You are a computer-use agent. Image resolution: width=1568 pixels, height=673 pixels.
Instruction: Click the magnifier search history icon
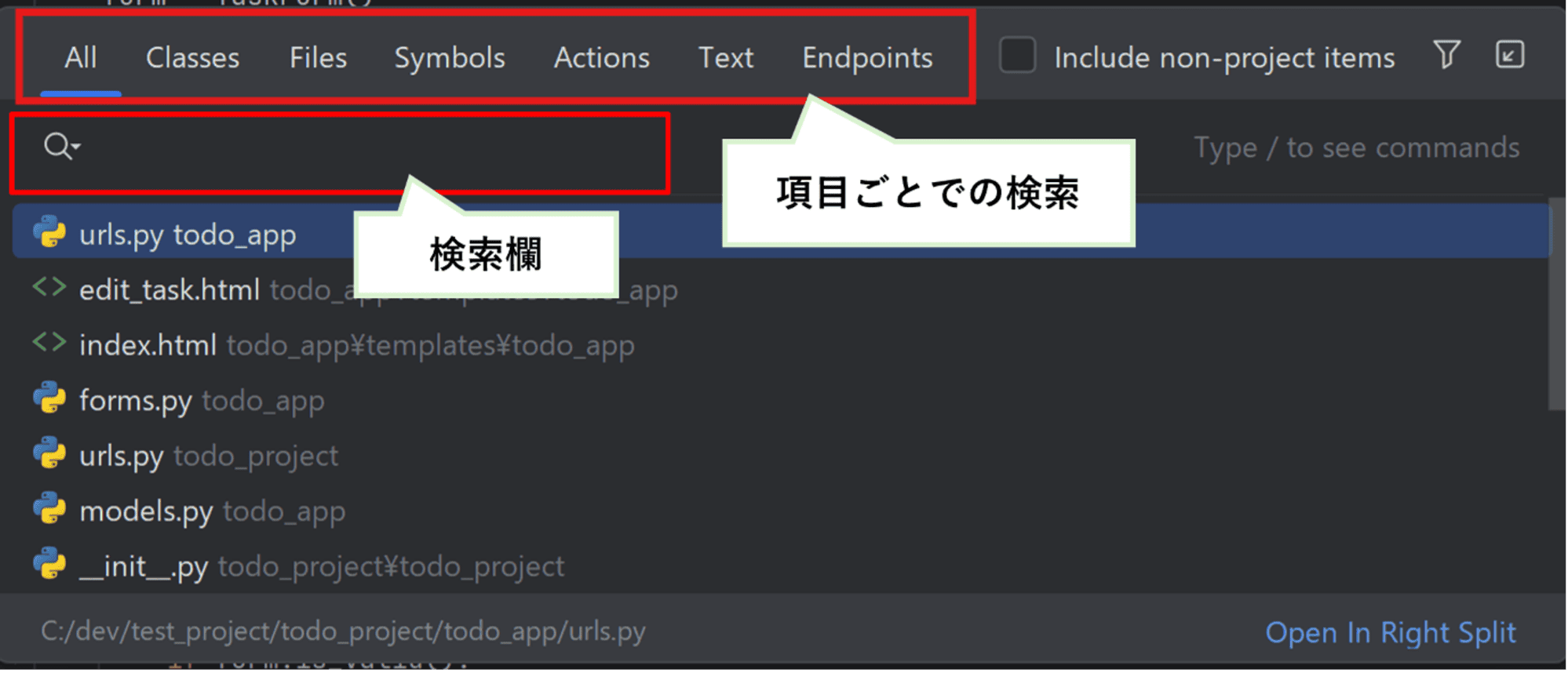tap(61, 146)
